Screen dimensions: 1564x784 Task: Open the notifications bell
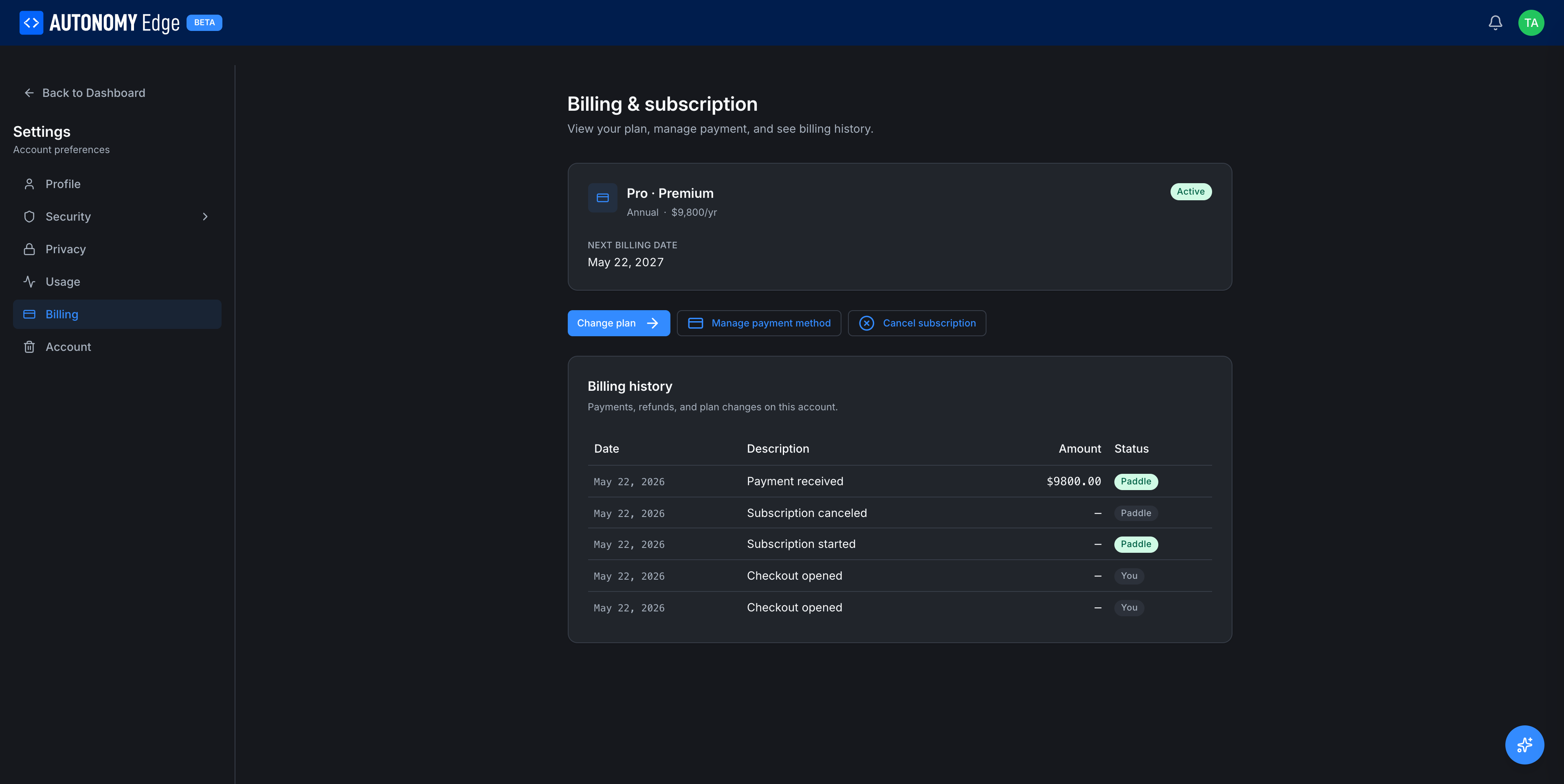1496,22
